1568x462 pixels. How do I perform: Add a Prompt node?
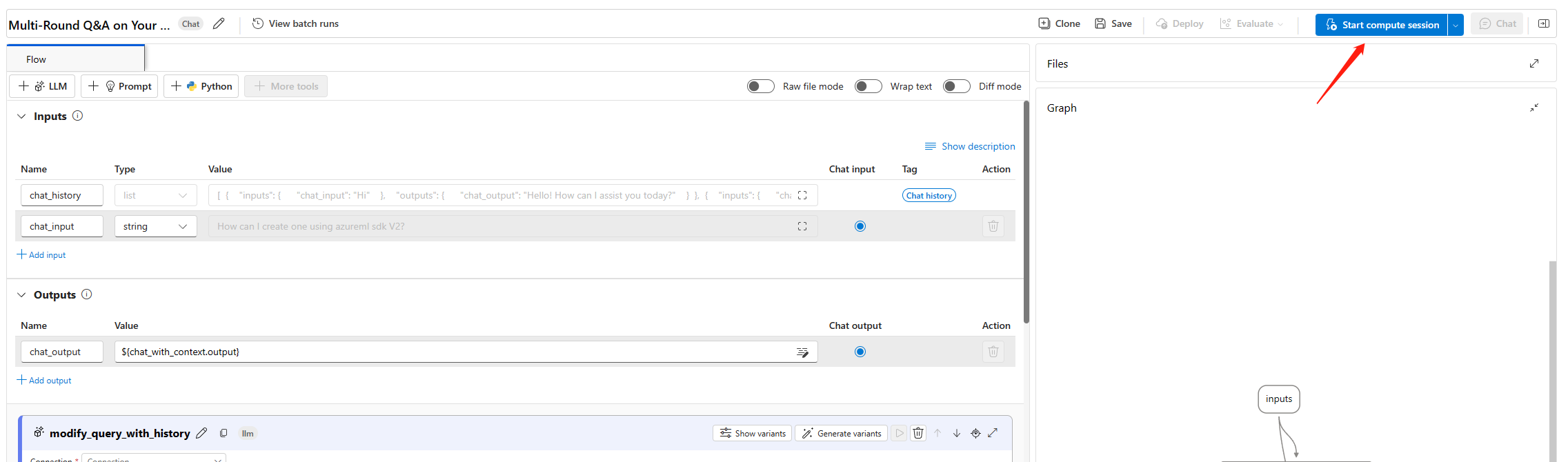point(119,86)
